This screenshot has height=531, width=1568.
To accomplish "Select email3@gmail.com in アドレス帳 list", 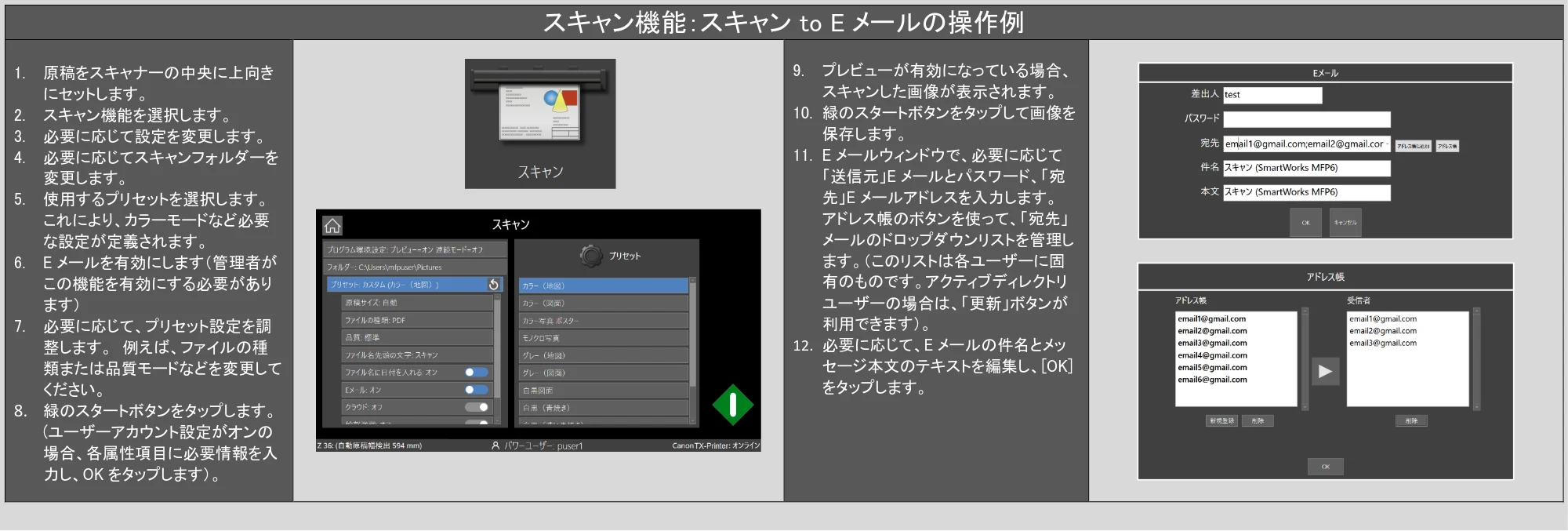I will click(x=1211, y=343).
